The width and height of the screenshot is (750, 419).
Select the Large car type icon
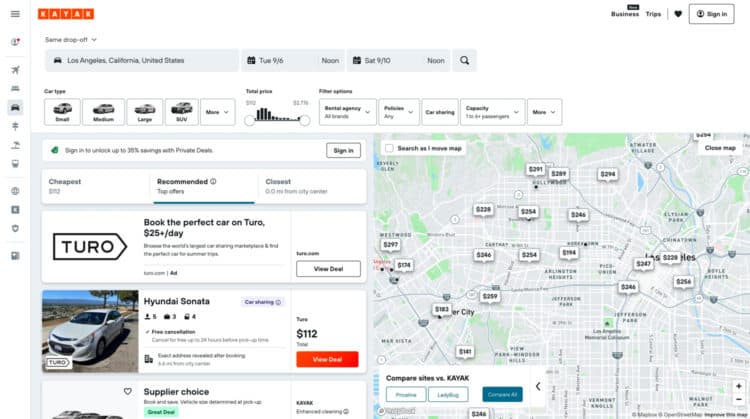point(144,112)
